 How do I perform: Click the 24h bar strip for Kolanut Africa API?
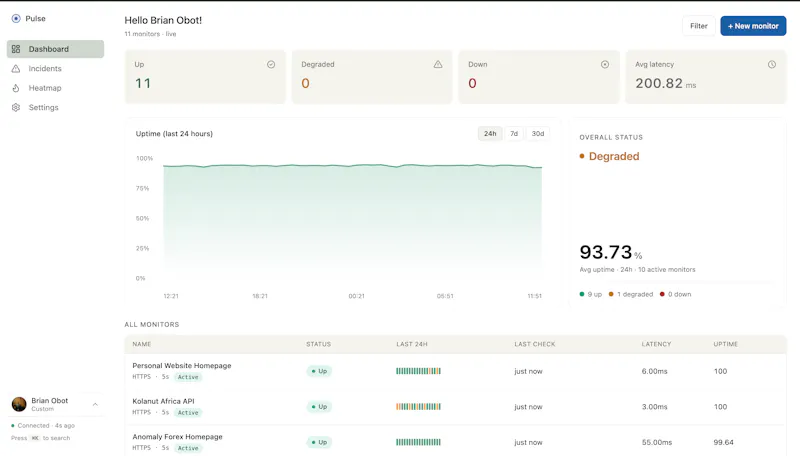[418, 407]
